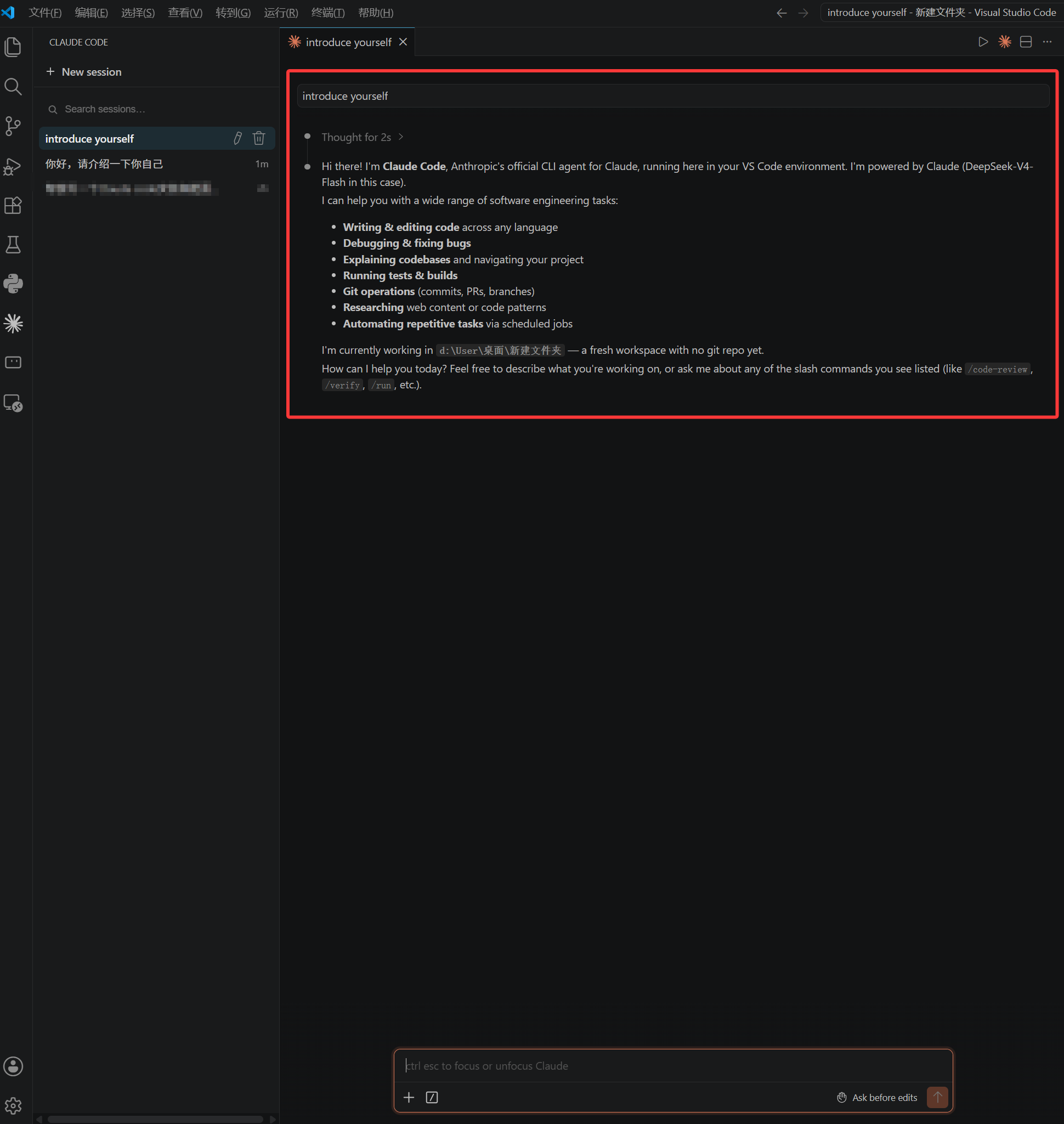Viewport: 1064px width, 1124px height.
Task: Open Source Control view
Action: click(13, 126)
